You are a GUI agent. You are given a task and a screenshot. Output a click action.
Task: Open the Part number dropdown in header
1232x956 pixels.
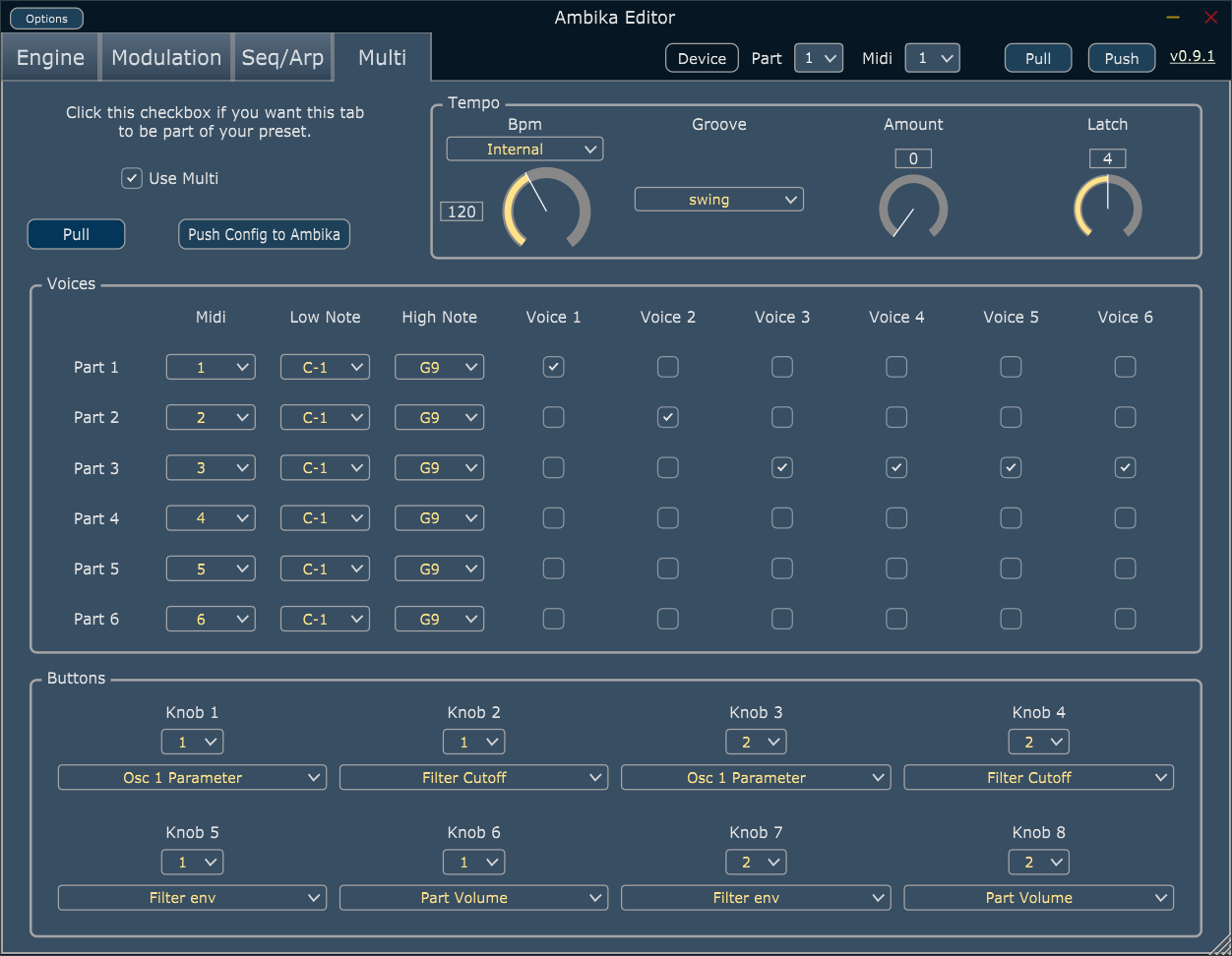[818, 58]
